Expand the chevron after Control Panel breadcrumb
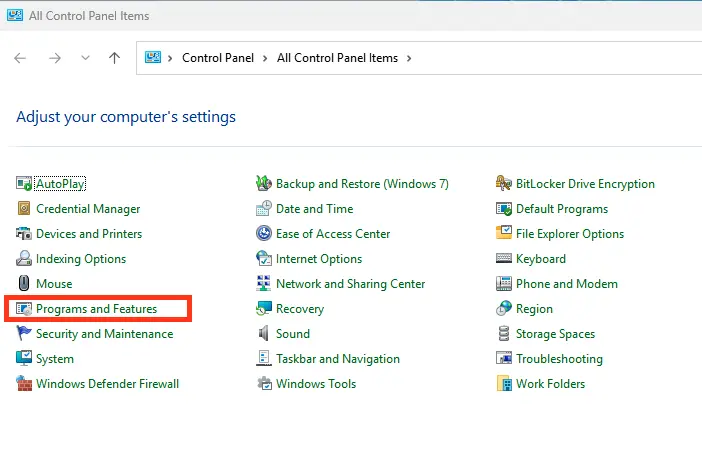Image resolution: width=702 pixels, height=472 pixels. pyautogui.click(x=267, y=58)
